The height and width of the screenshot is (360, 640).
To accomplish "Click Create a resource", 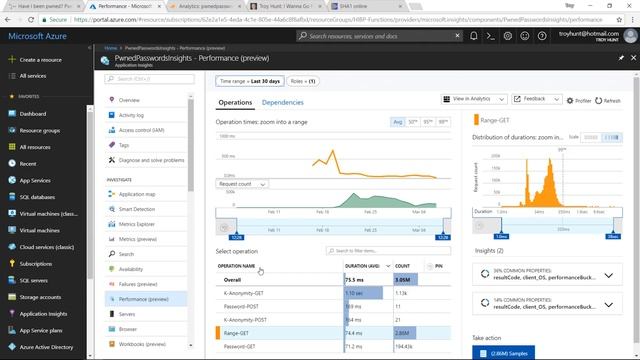I will (40, 60).
